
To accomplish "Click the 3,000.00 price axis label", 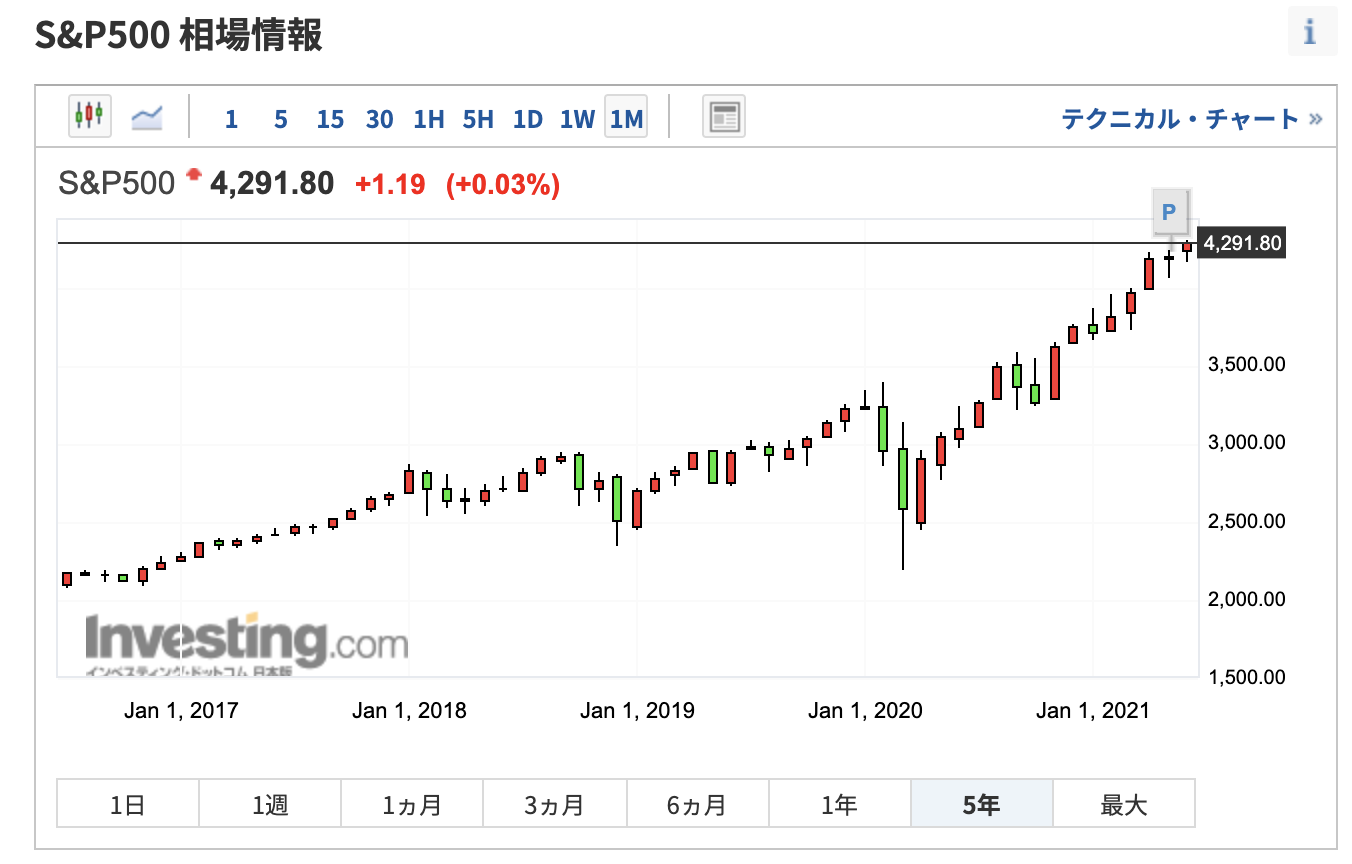I will tap(1245, 443).
